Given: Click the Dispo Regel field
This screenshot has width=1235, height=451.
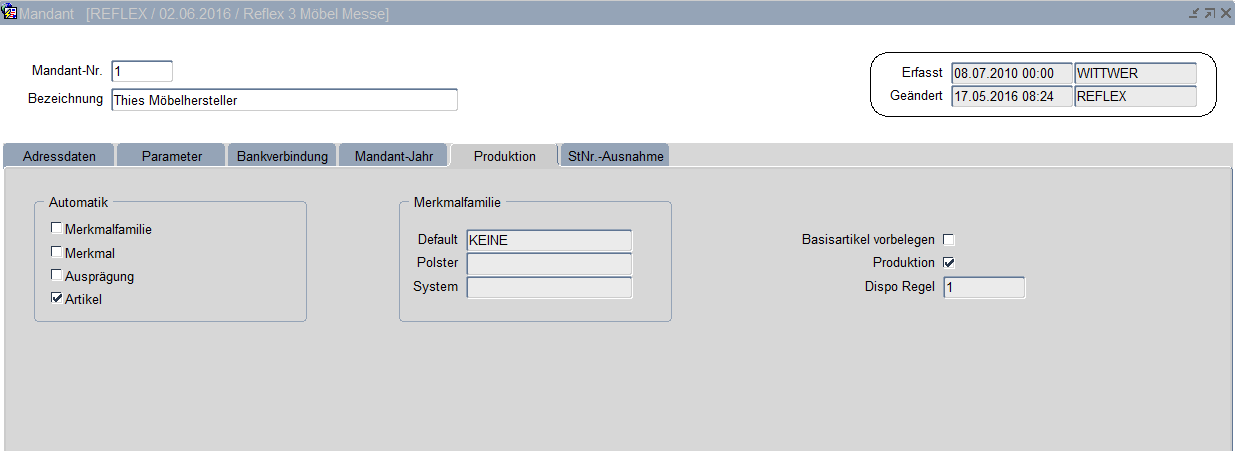Looking at the screenshot, I should click(x=984, y=288).
